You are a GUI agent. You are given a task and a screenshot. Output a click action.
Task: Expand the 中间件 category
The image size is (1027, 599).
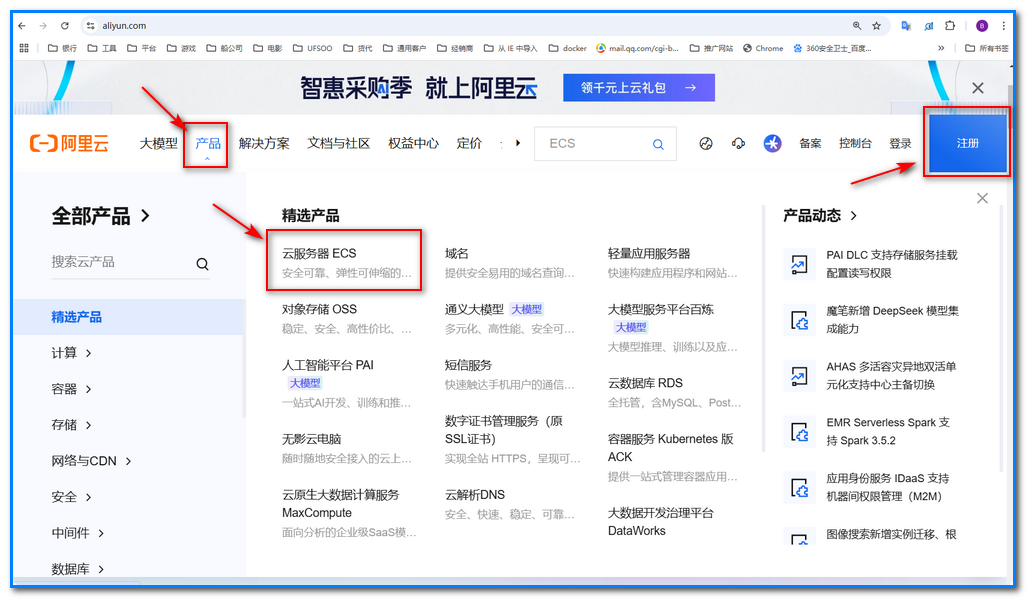[78, 533]
